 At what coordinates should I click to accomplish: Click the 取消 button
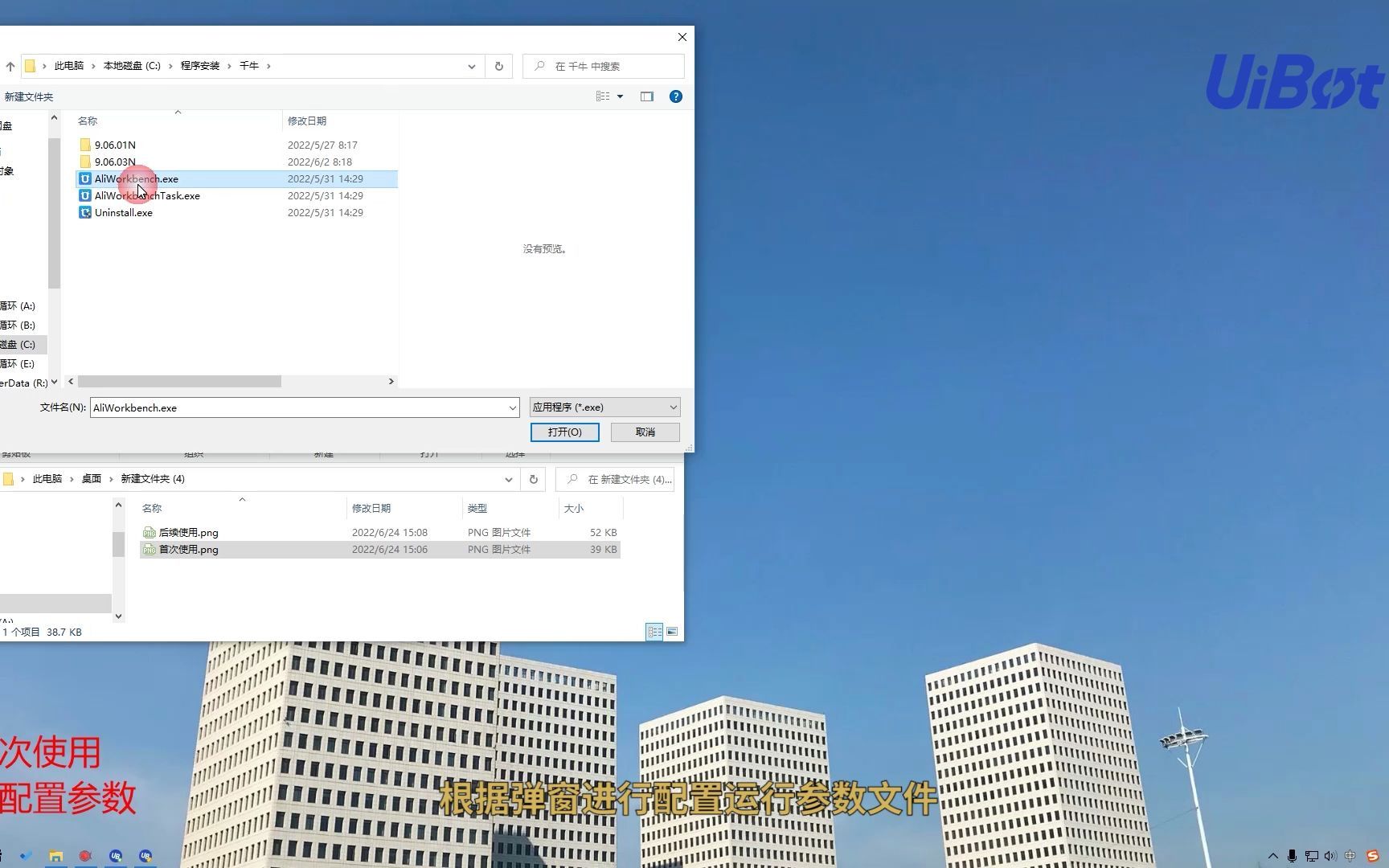click(x=645, y=432)
